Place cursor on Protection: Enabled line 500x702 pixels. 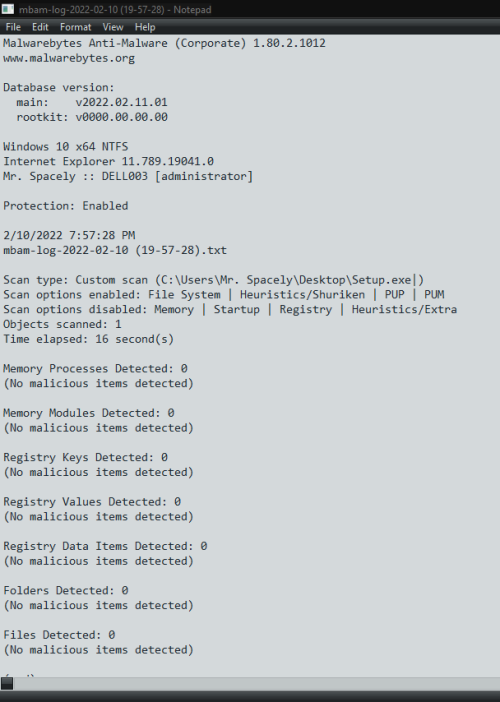pos(66,206)
